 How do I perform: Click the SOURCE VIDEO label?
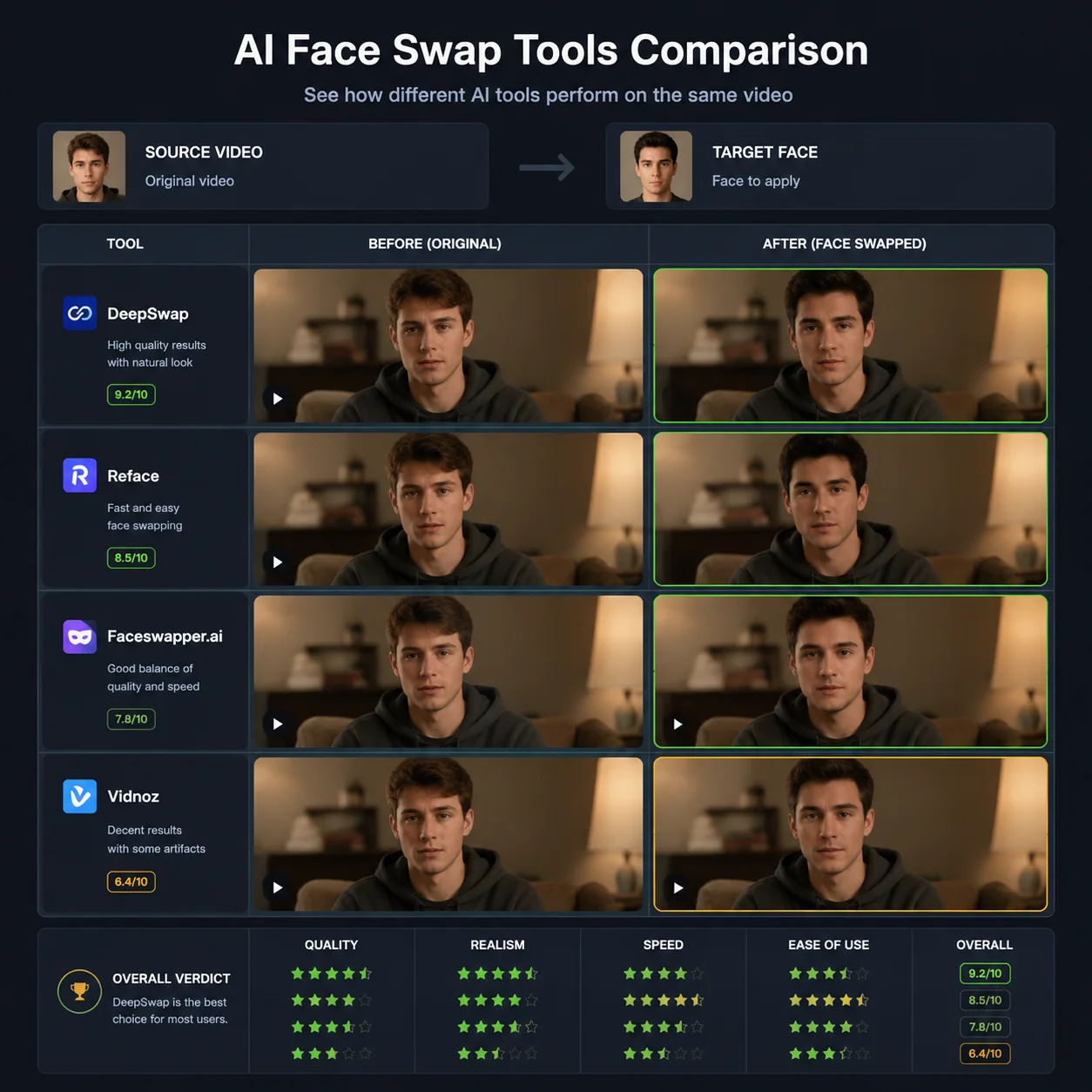[204, 152]
